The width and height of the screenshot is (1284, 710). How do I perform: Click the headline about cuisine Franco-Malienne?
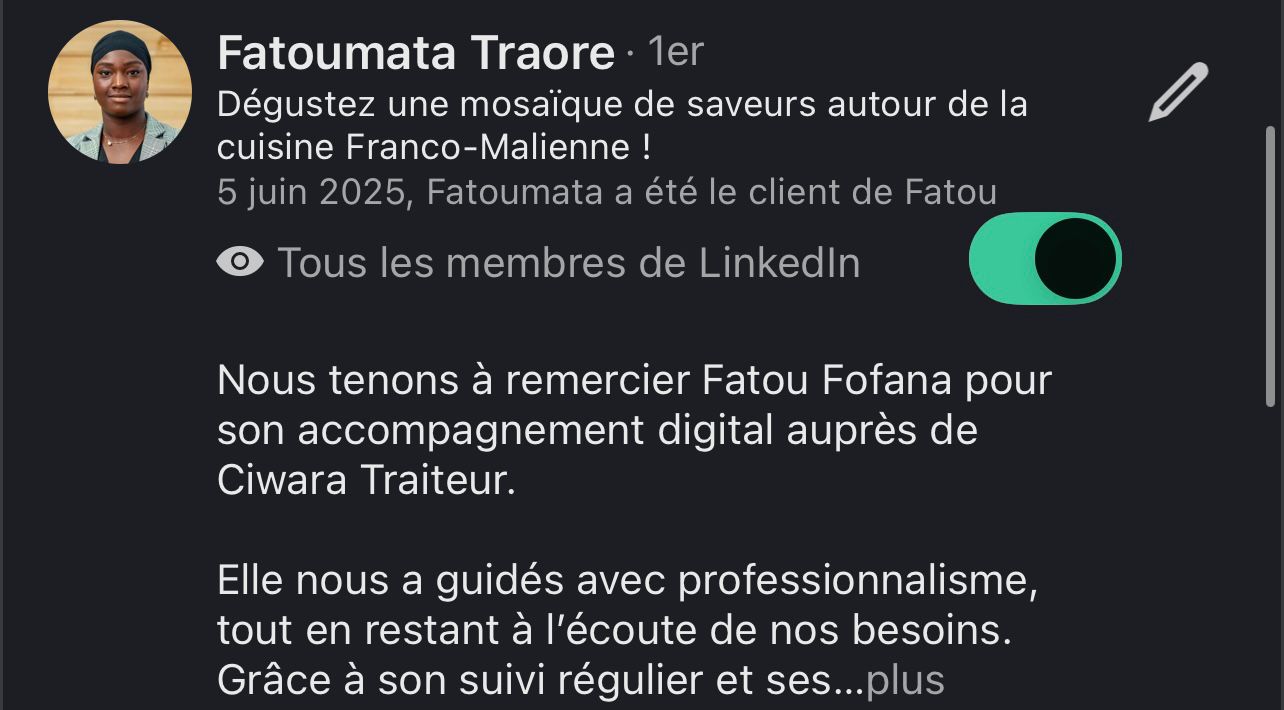[x=620, y=125]
